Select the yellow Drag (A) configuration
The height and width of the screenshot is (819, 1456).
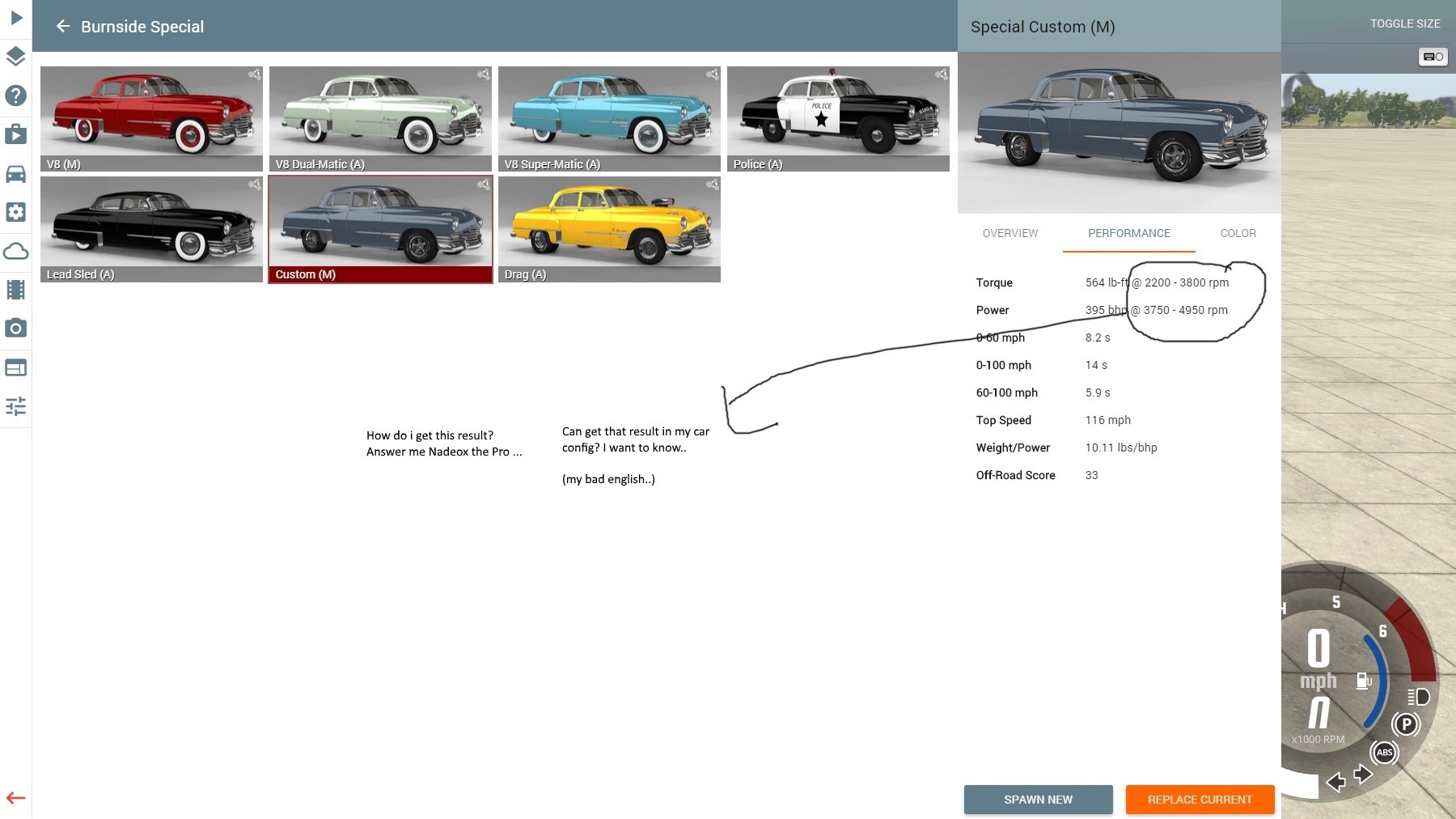pyautogui.click(x=609, y=229)
